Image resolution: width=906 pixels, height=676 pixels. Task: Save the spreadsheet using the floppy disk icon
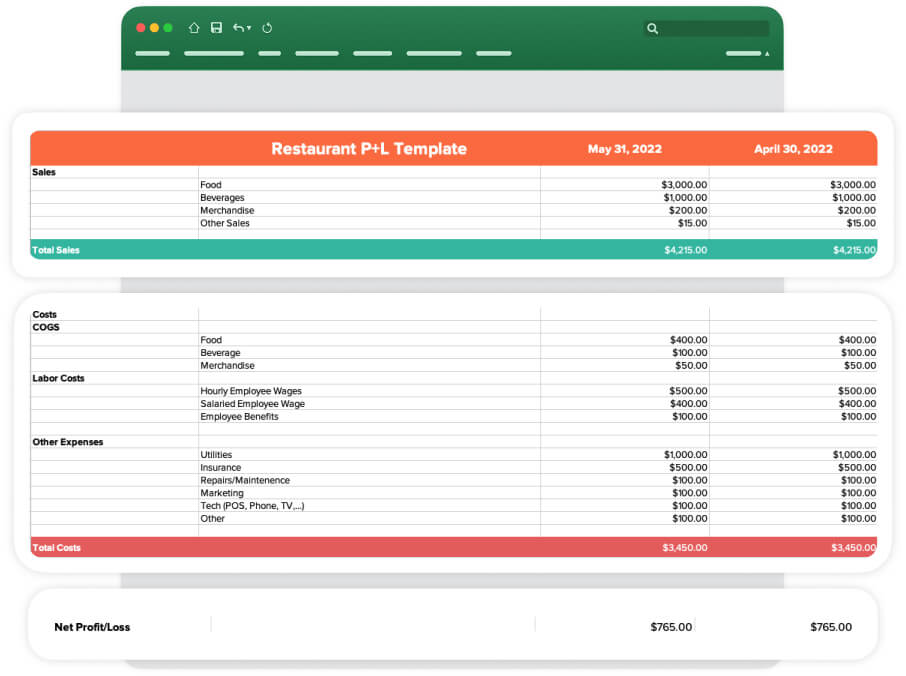pyautogui.click(x=216, y=28)
